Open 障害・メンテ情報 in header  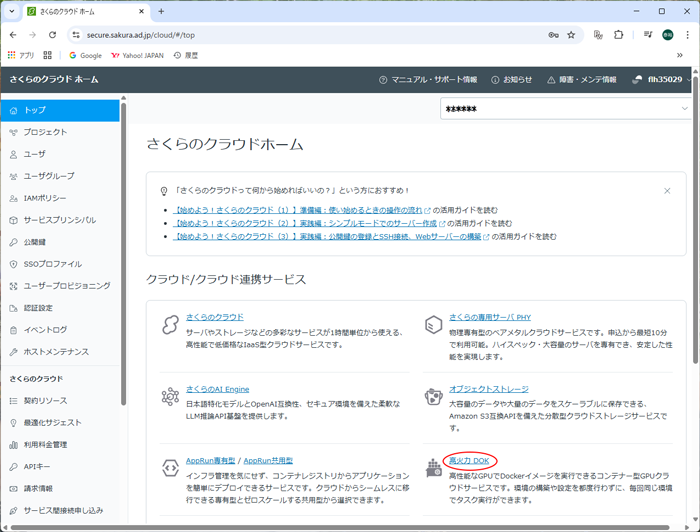pos(582,79)
